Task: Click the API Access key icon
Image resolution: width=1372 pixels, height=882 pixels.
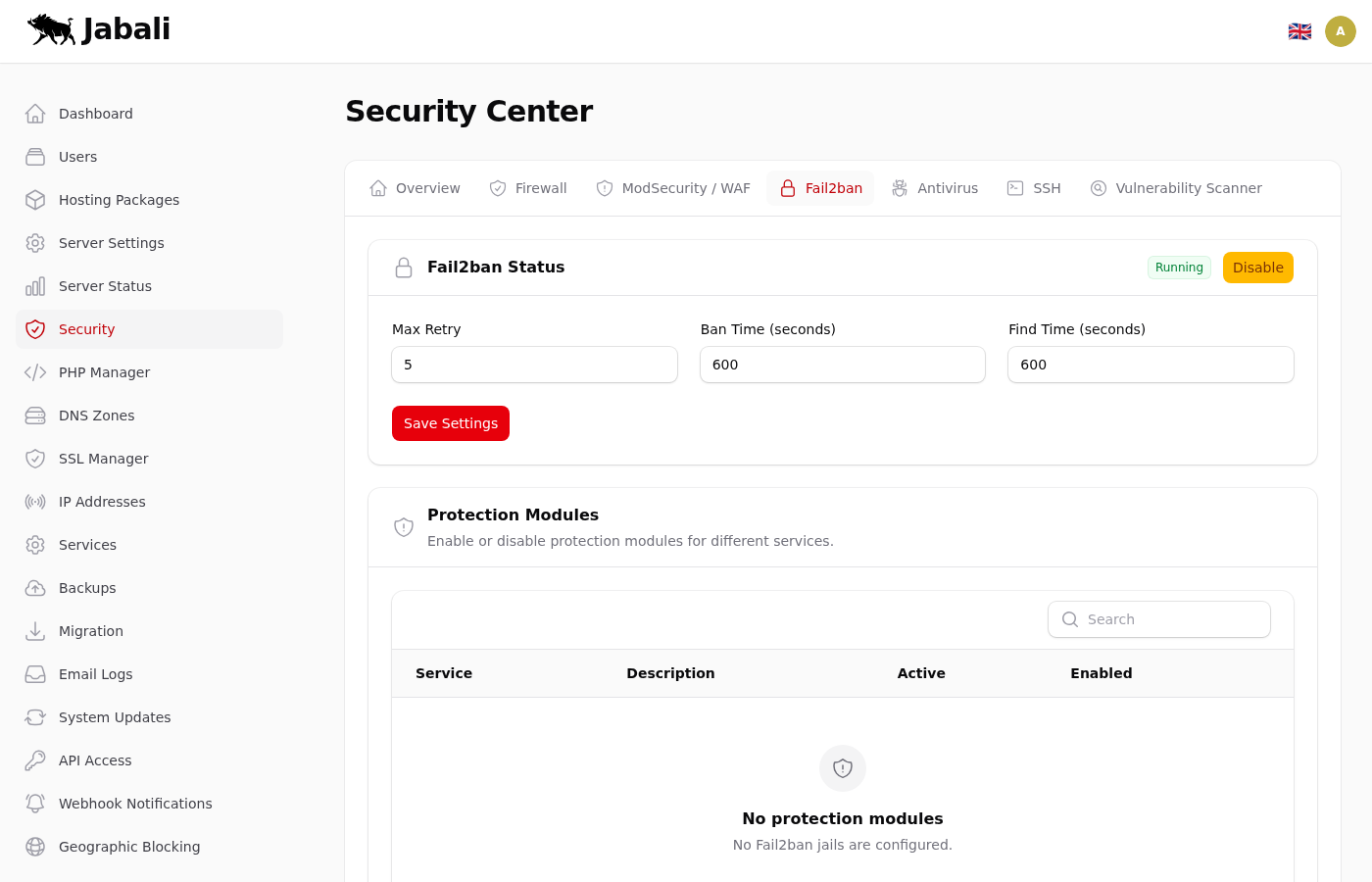Action: click(x=35, y=760)
